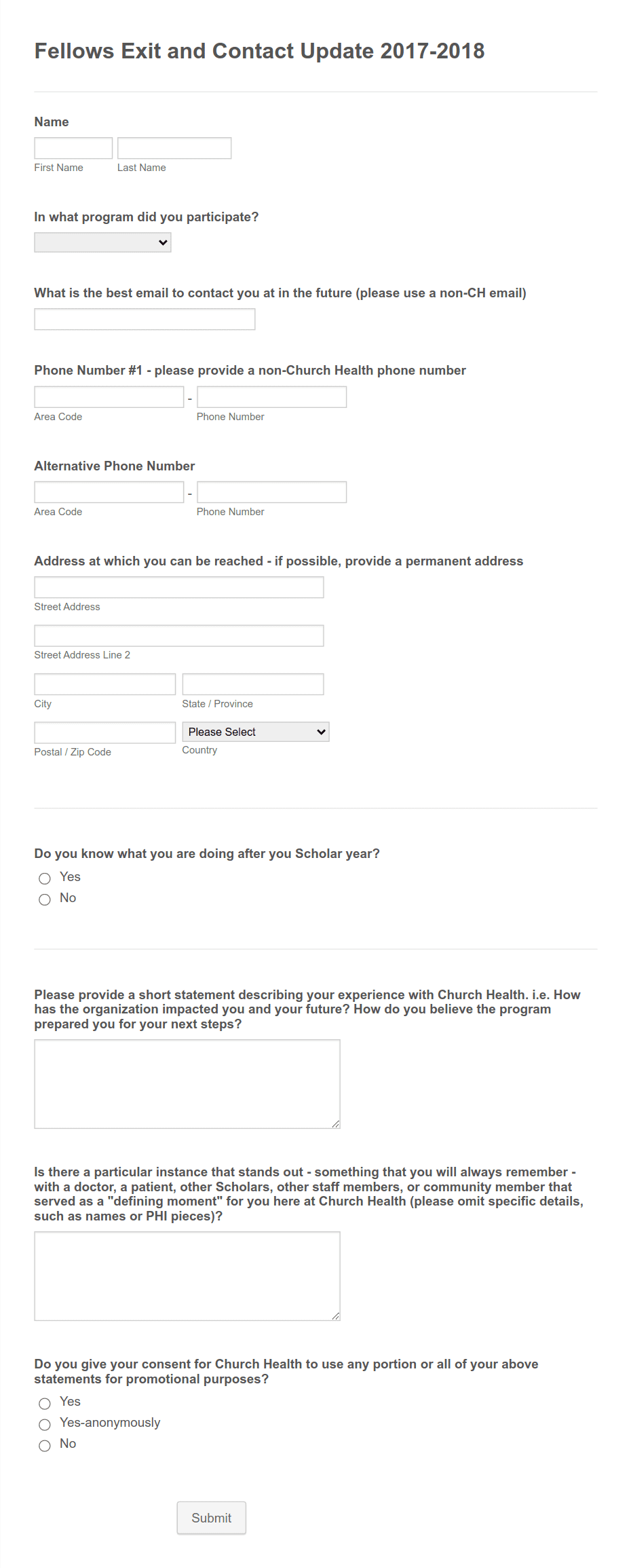Image resolution: width=631 pixels, height=1568 pixels.
Task: Click the Last Name input field
Action: click(174, 147)
